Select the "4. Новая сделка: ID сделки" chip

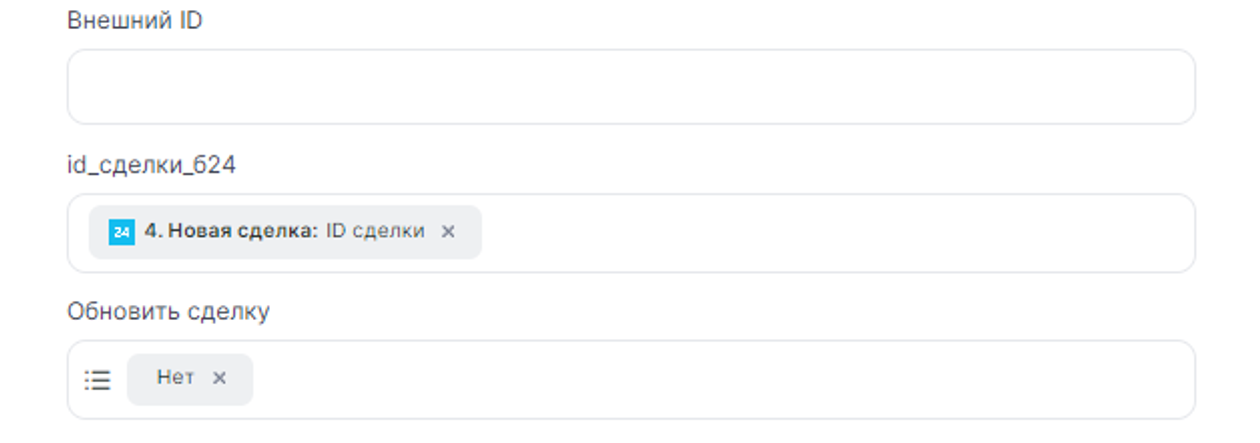pos(285,232)
